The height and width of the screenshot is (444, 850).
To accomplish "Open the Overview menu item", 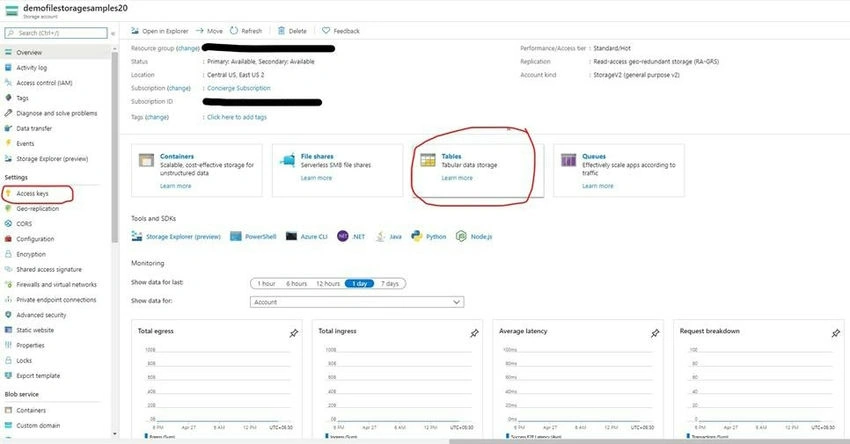I will 56,53.
